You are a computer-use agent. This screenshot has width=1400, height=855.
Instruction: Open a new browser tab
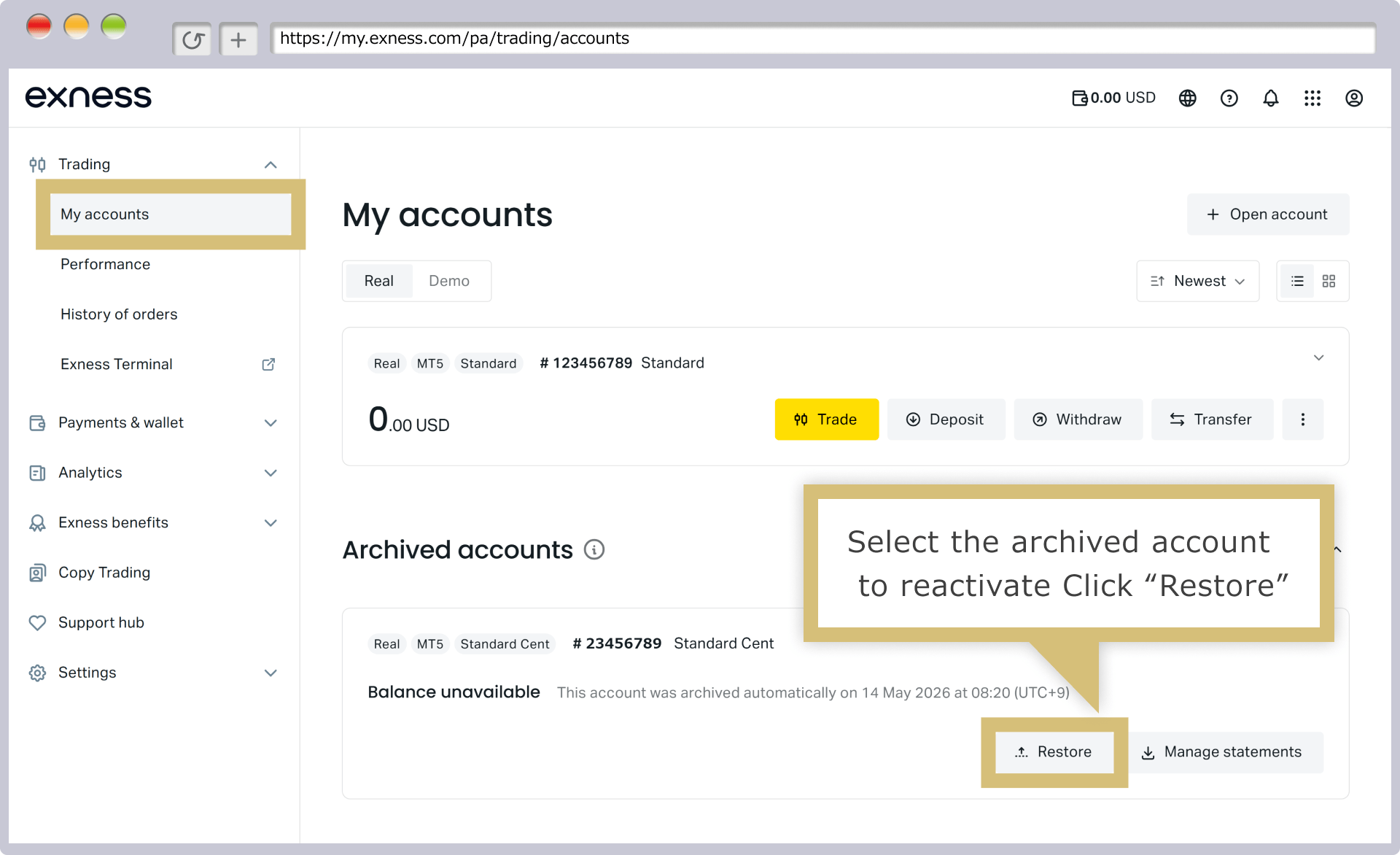click(238, 39)
